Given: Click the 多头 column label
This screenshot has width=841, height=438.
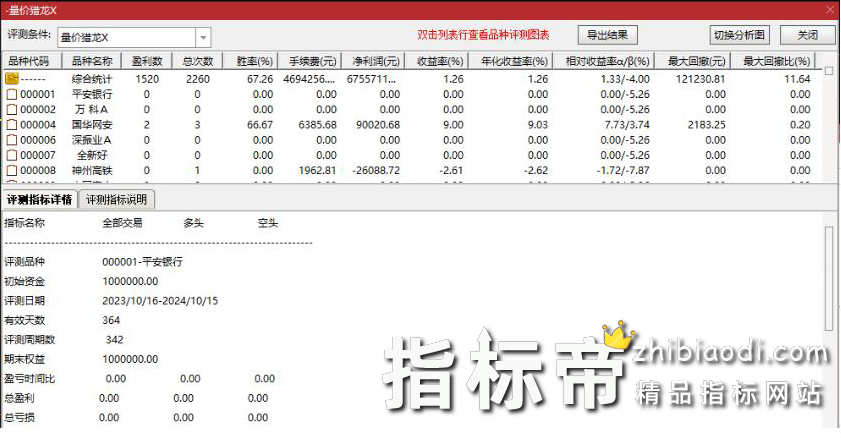Looking at the screenshot, I should 193,222.
